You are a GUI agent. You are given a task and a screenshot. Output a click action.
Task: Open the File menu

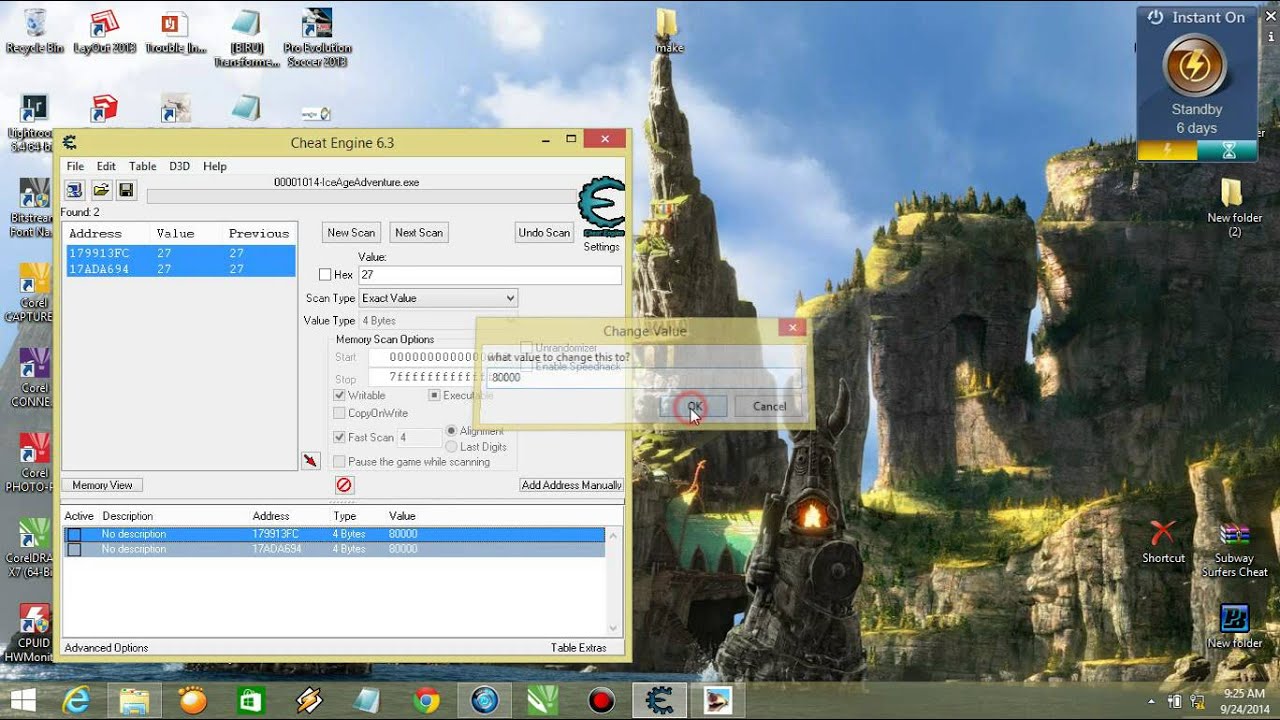pos(75,166)
